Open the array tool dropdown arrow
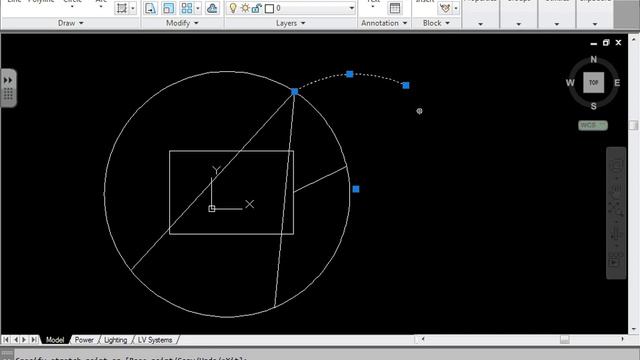The height and width of the screenshot is (360, 640). point(198,8)
